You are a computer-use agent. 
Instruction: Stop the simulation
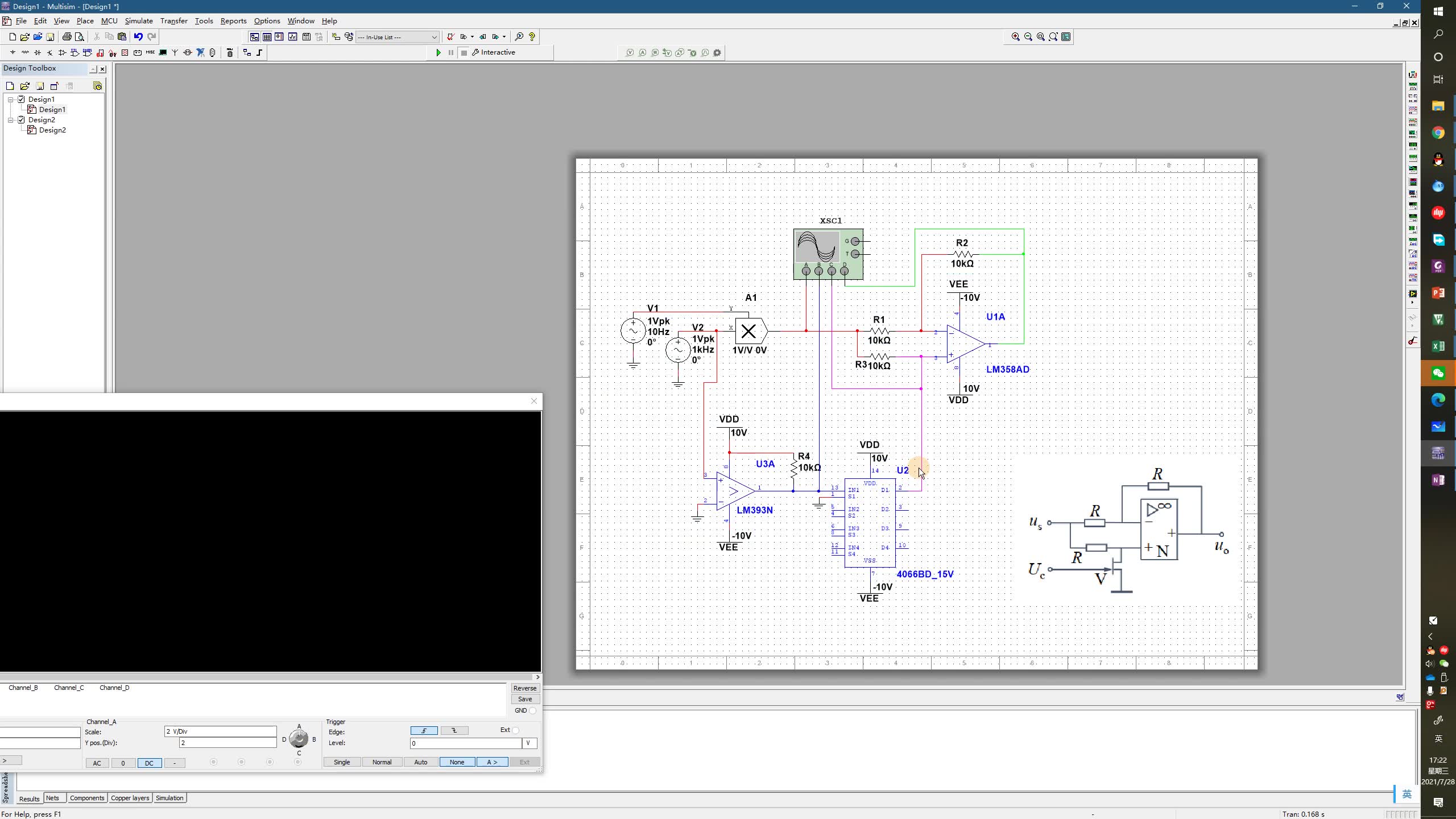pos(464,53)
